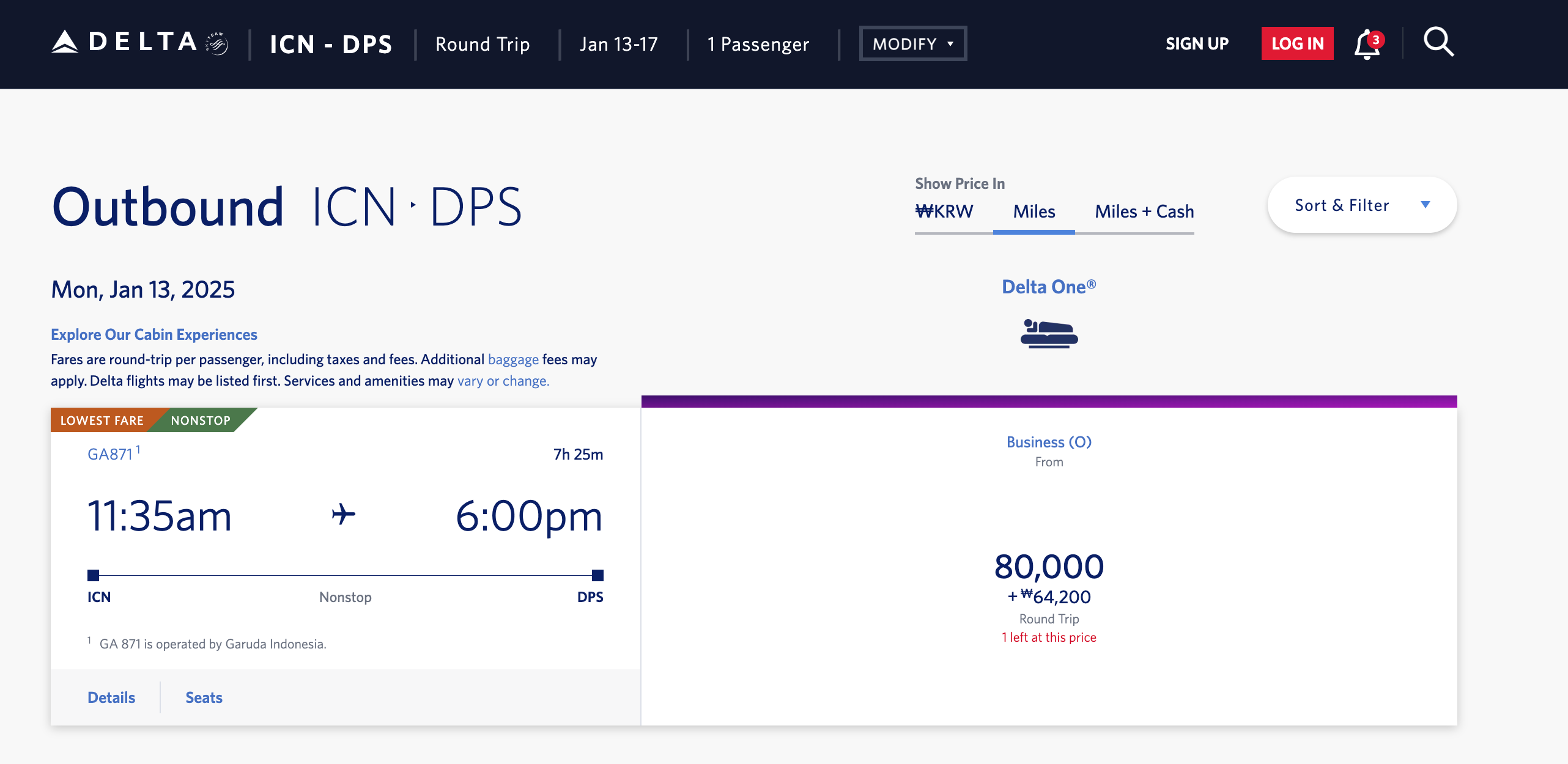Click the 11:35am departure time
1568x764 pixels.
pyautogui.click(x=160, y=516)
